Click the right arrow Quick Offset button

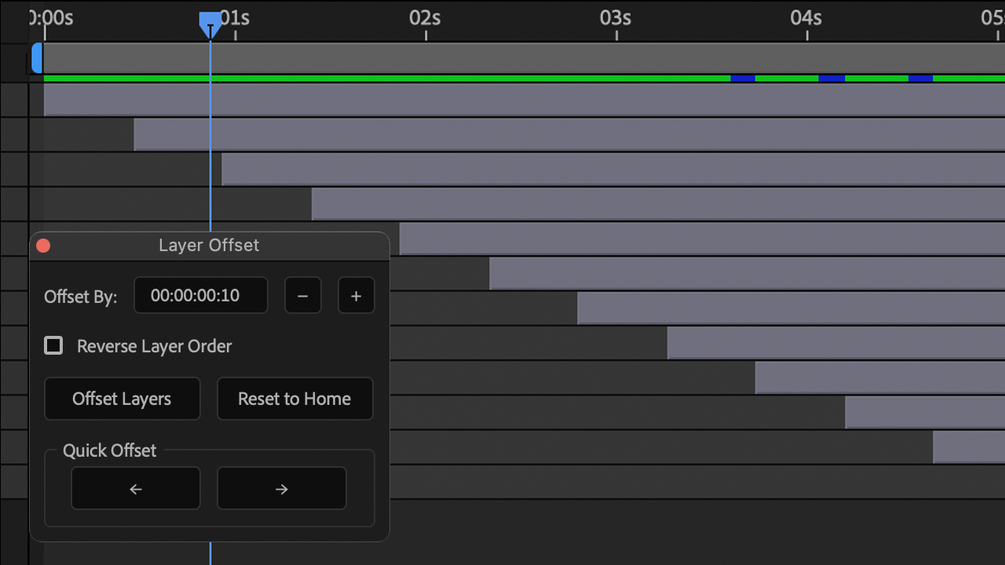pyautogui.click(x=282, y=489)
